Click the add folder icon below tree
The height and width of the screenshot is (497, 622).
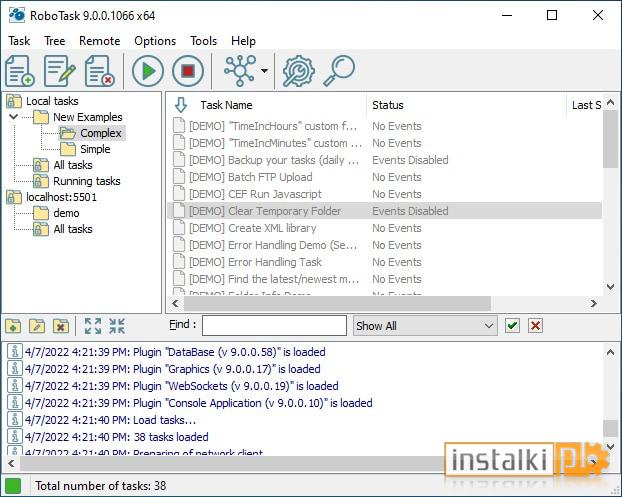click(13, 326)
